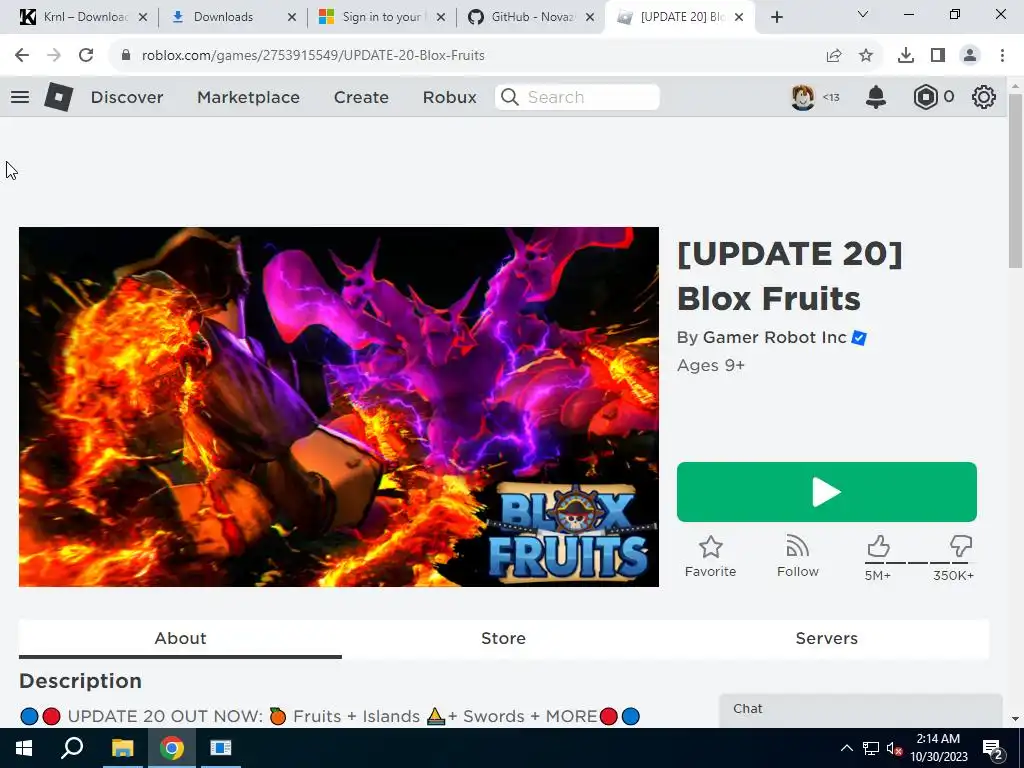Show hidden system tray icons

point(846,748)
